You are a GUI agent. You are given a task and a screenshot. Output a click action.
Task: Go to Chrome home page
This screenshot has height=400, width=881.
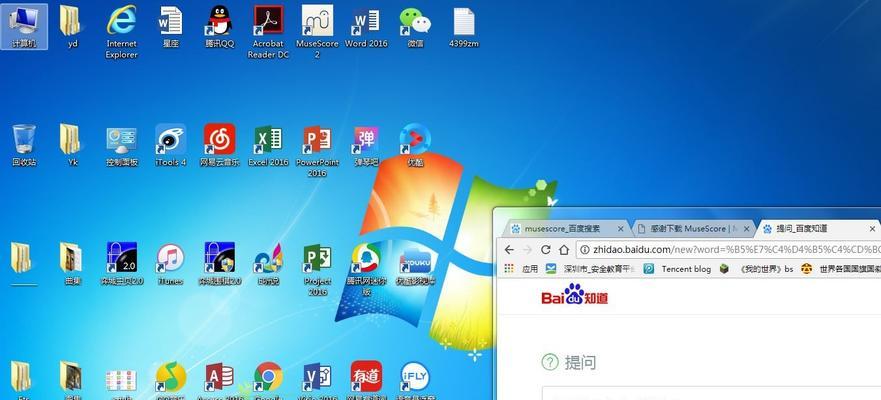pos(564,249)
